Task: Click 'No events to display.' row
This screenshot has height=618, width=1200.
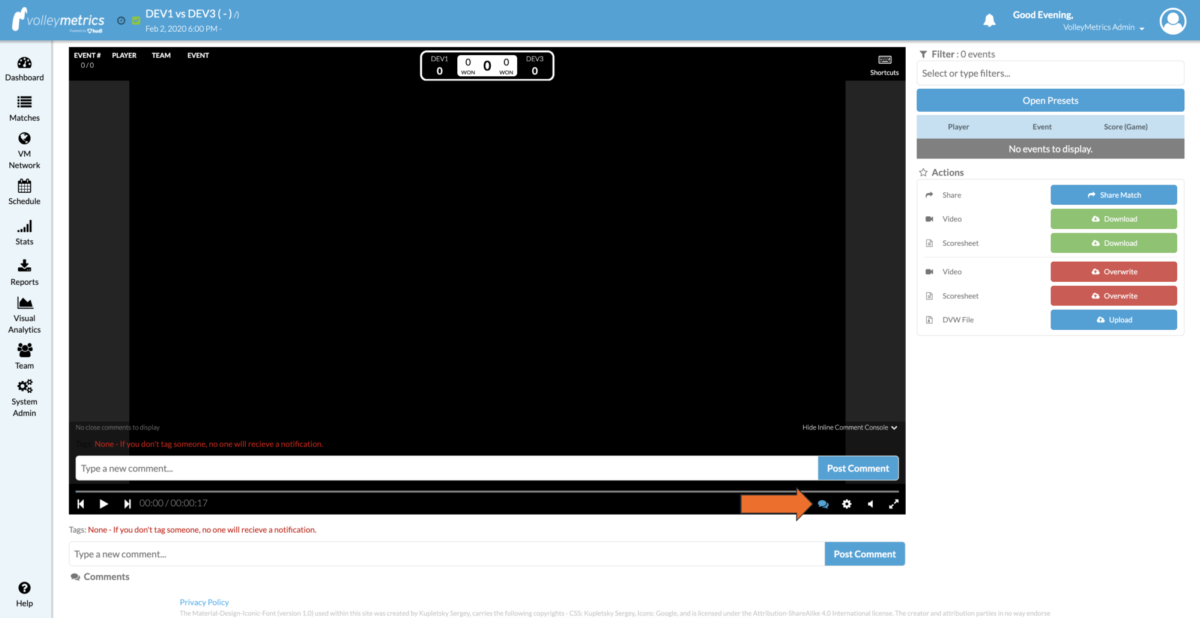Action: click(x=1050, y=148)
